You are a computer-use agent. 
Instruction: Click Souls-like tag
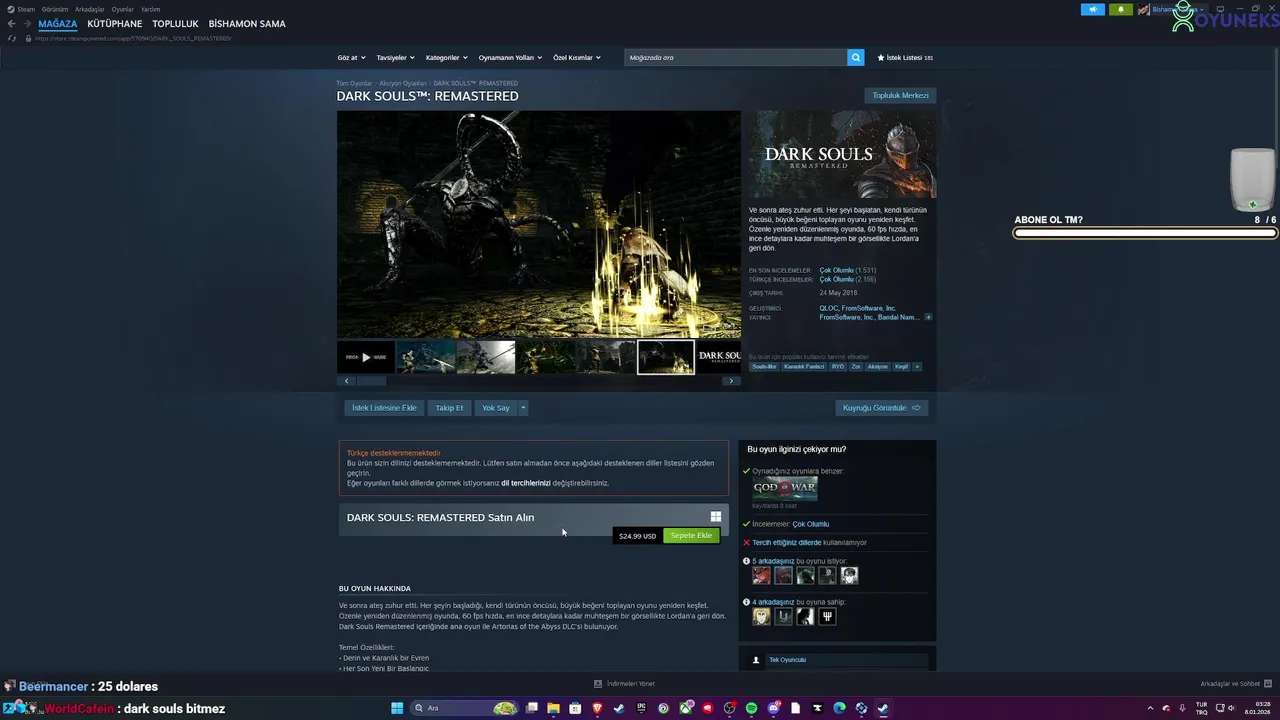(x=764, y=367)
